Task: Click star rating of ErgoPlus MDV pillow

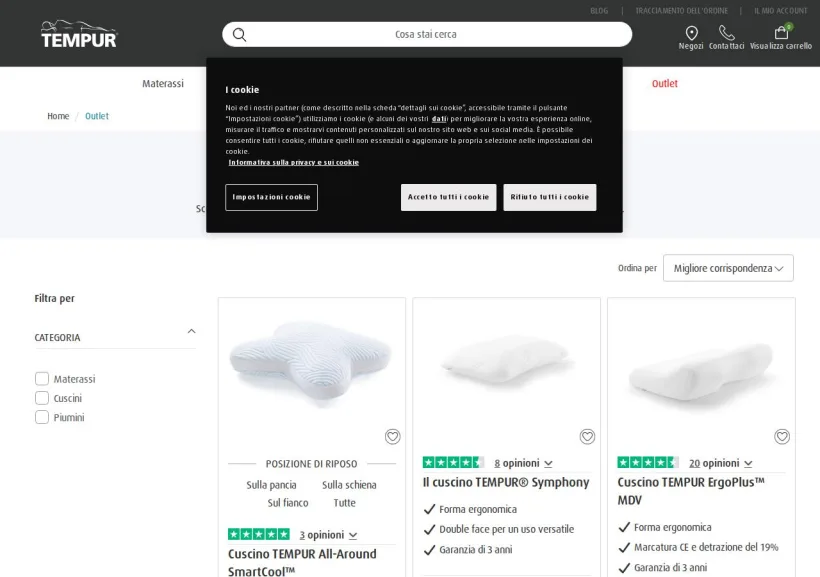Action: (x=648, y=462)
